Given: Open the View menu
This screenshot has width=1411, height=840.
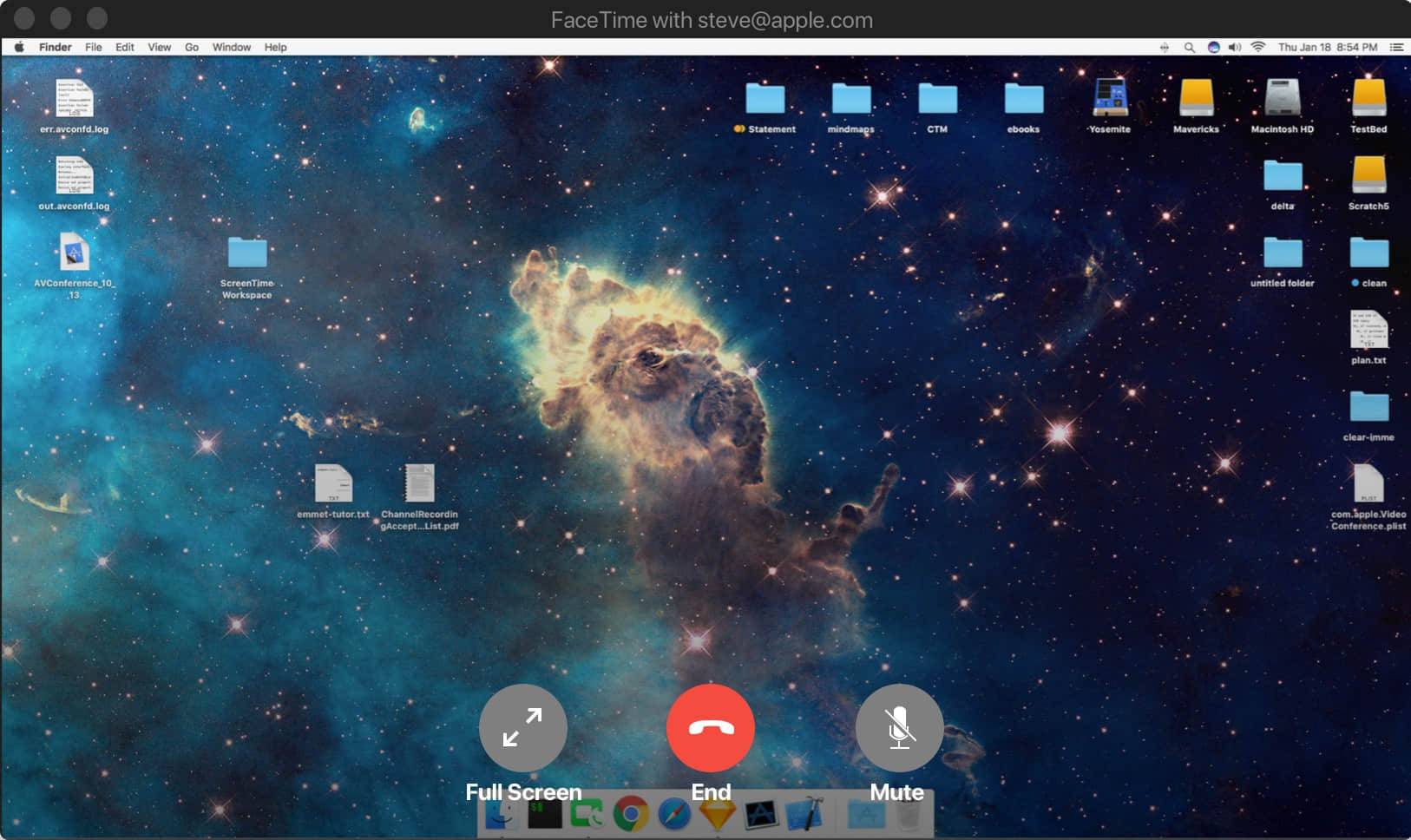Looking at the screenshot, I should (159, 47).
